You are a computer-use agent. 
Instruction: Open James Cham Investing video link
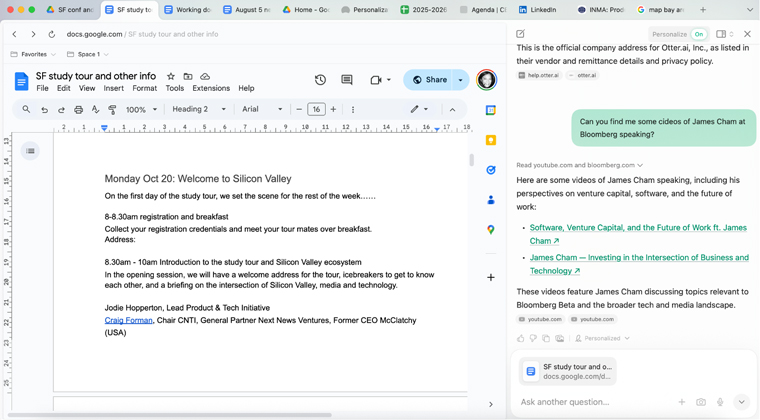(x=639, y=264)
